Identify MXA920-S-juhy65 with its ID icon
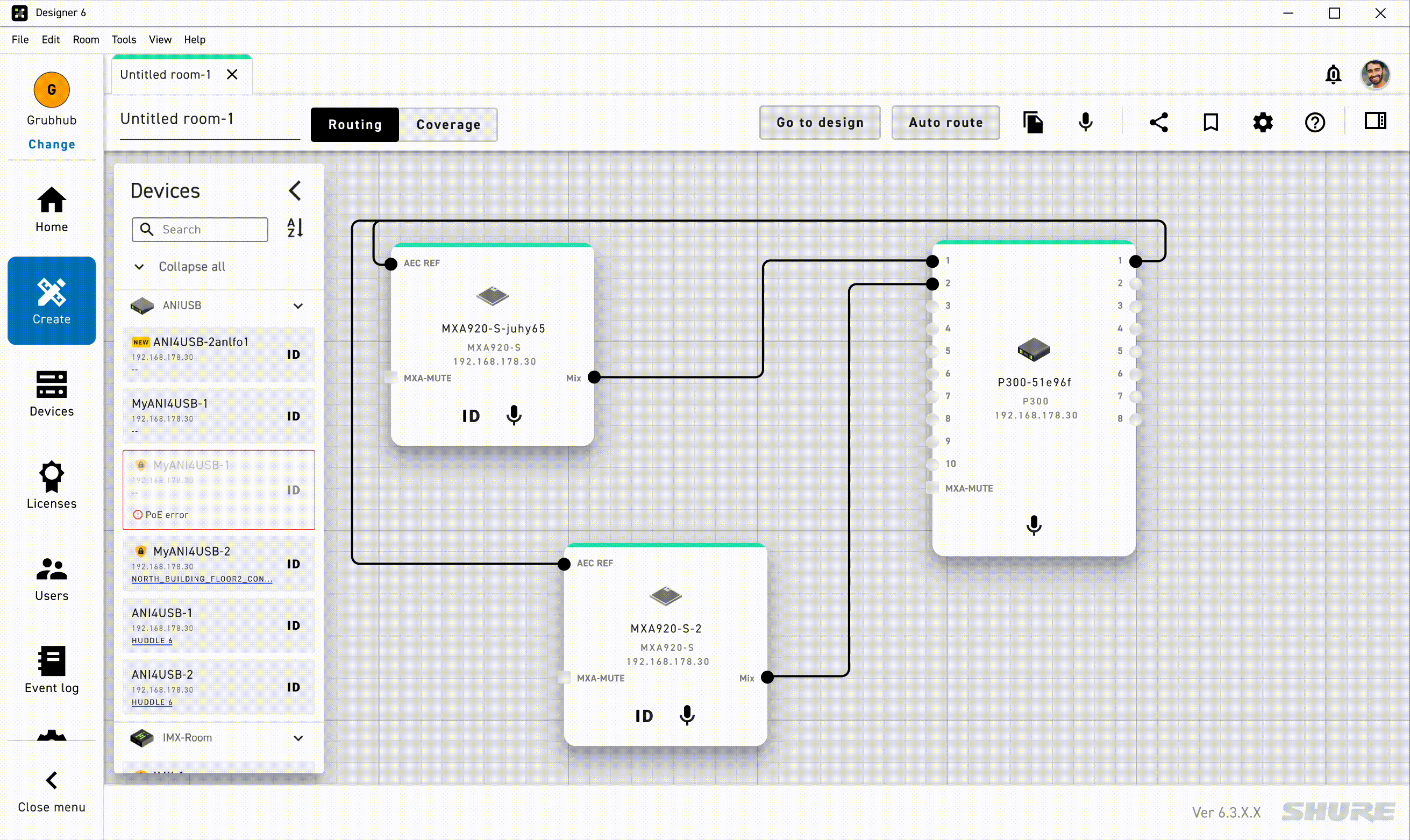The image size is (1410, 840). pos(471,416)
